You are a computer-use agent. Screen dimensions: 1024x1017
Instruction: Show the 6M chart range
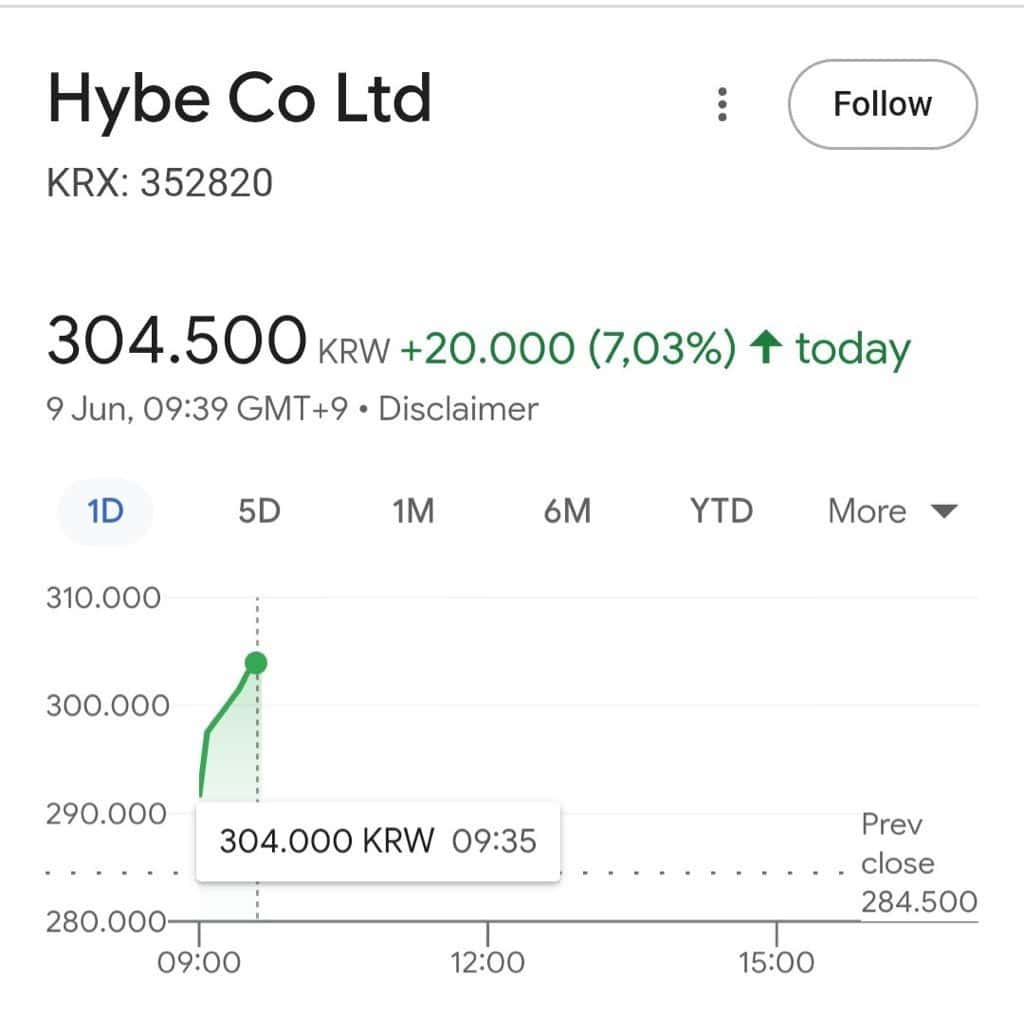click(x=567, y=511)
